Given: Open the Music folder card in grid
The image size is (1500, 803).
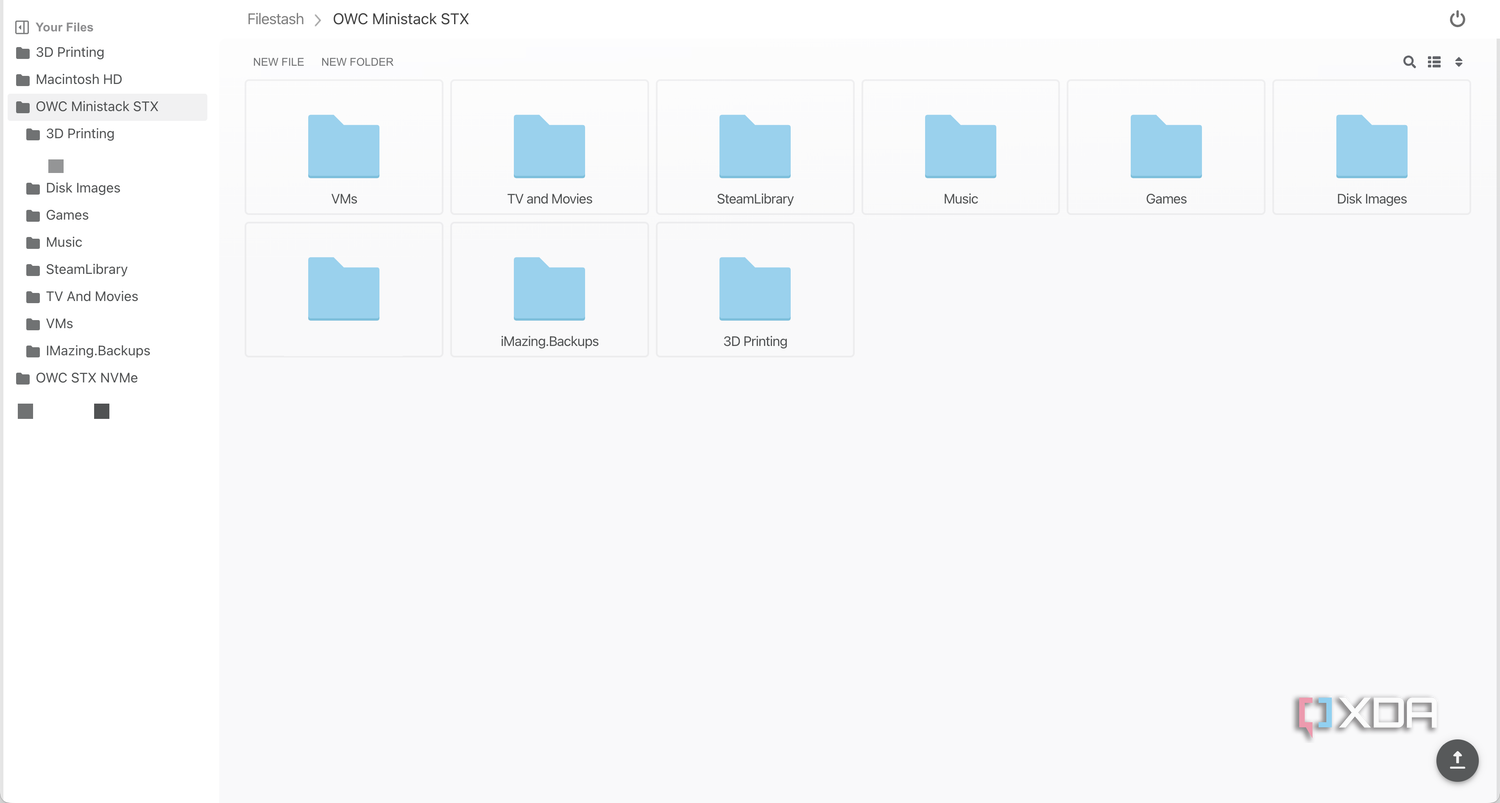Looking at the screenshot, I should click(961, 147).
